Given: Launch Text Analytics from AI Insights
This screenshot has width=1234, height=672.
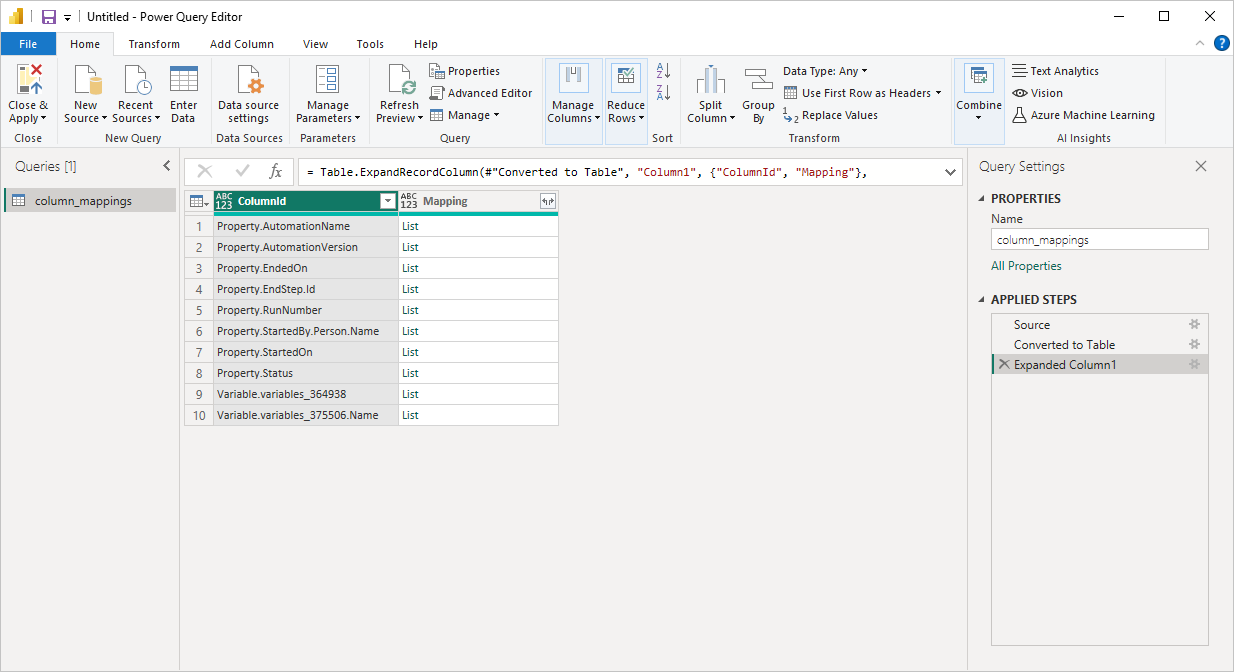Looking at the screenshot, I should pos(1055,71).
